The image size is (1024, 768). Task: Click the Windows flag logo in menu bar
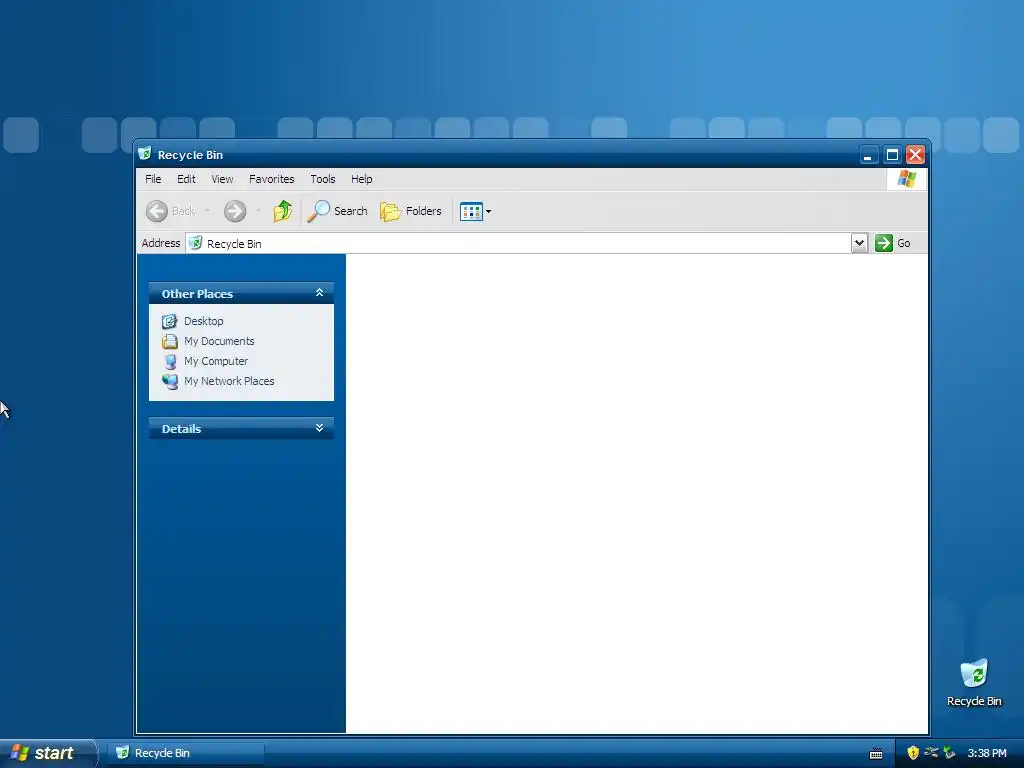[906, 179]
